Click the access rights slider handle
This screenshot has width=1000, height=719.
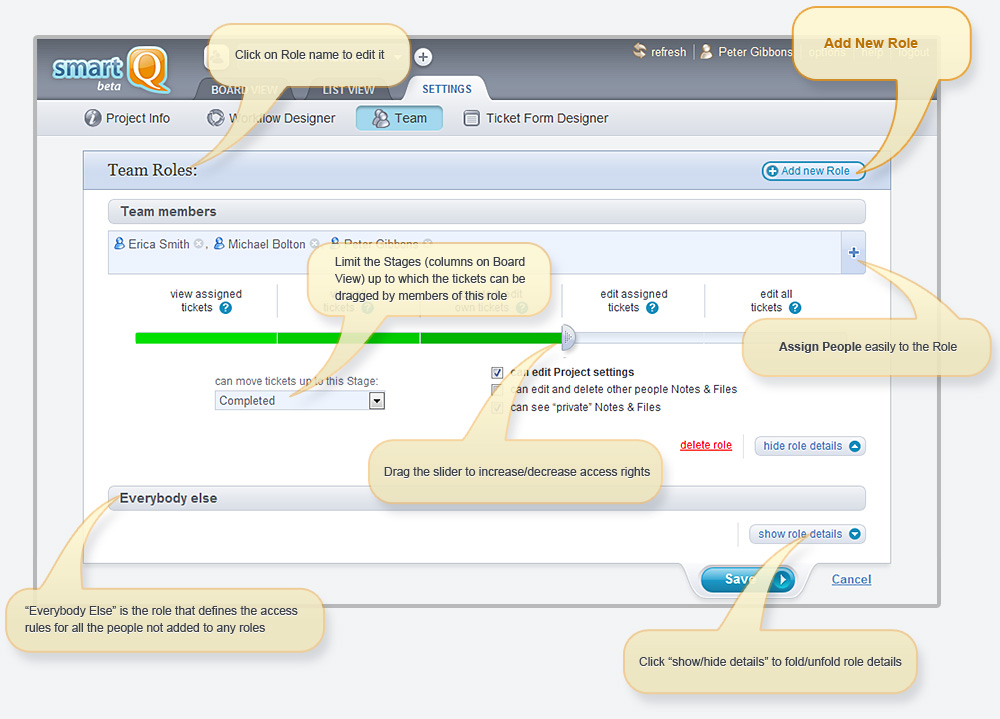pyautogui.click(x=568, y=338)
